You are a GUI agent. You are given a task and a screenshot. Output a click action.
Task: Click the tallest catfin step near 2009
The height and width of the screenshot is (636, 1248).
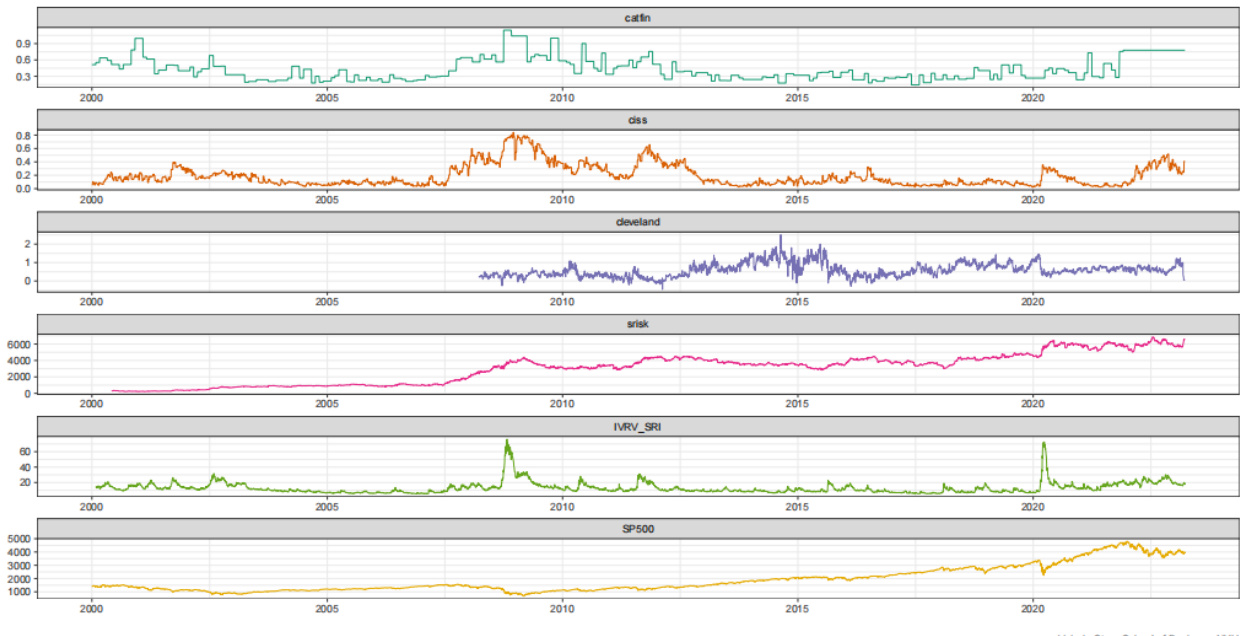point(509,31)
